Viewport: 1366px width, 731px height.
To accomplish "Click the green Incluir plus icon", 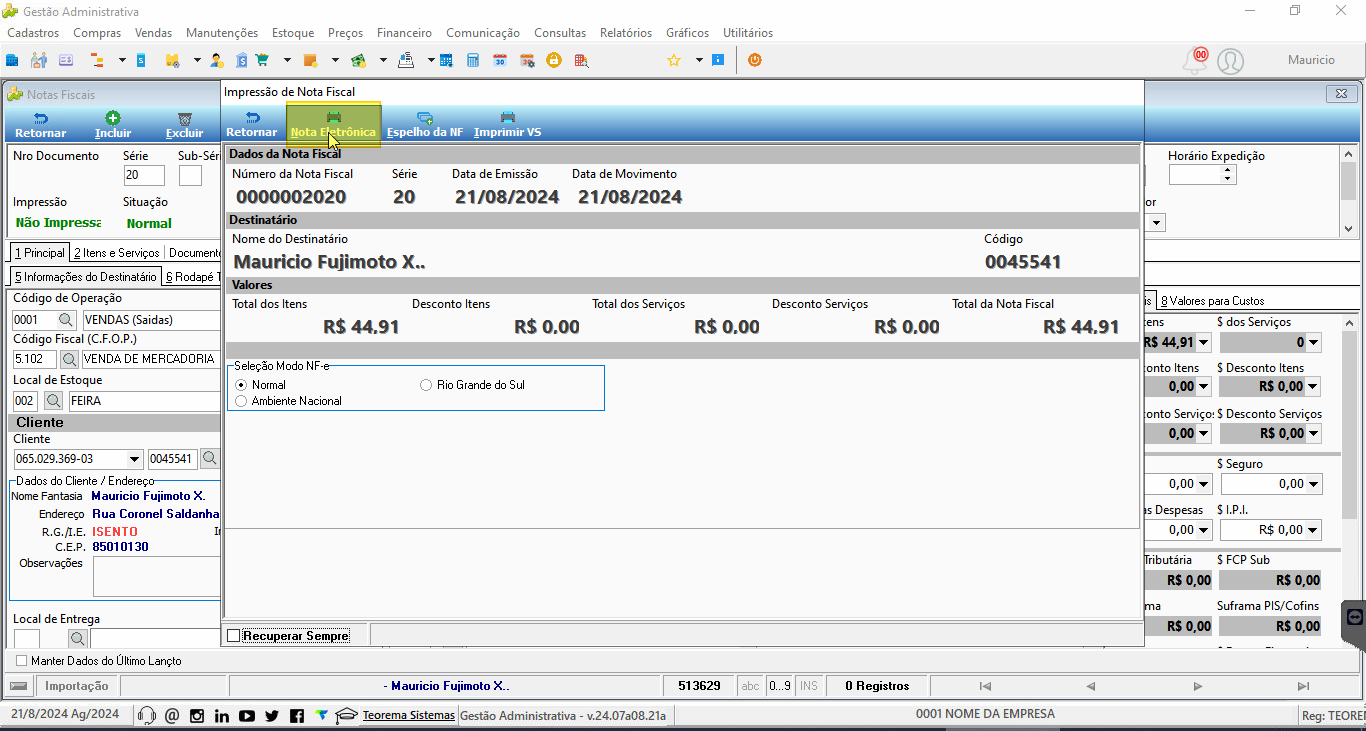I will pyautogui.click(x=113, y=118).
